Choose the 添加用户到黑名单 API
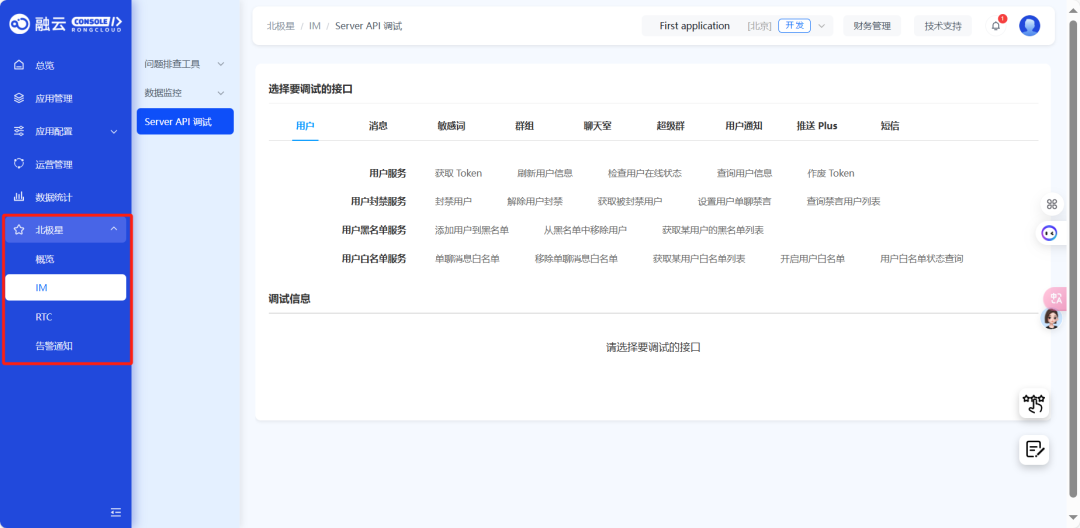 472,230
